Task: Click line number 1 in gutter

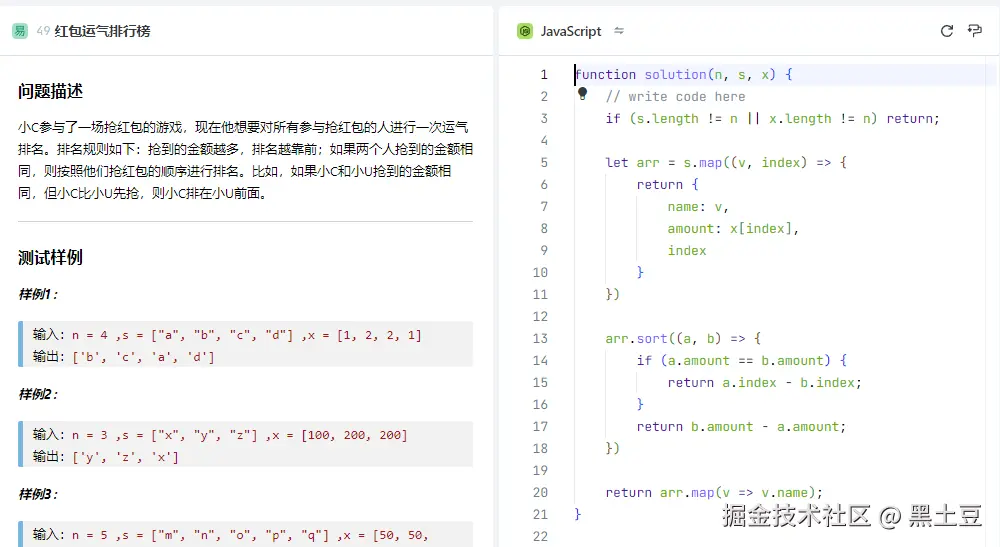Action: (x=544, y=75)
